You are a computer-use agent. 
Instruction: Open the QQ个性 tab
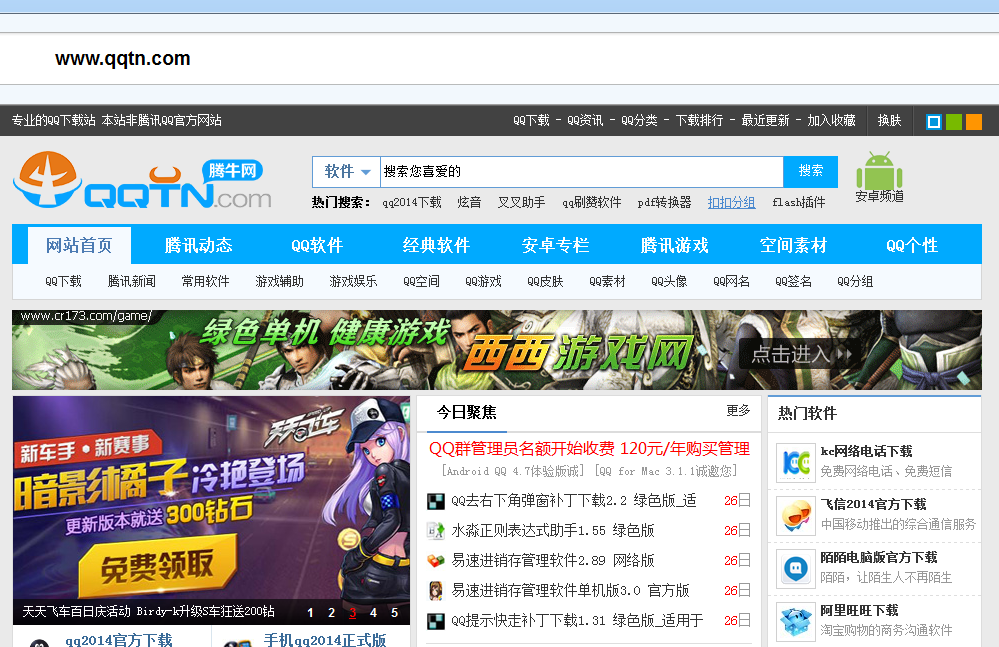click(912, 245)
